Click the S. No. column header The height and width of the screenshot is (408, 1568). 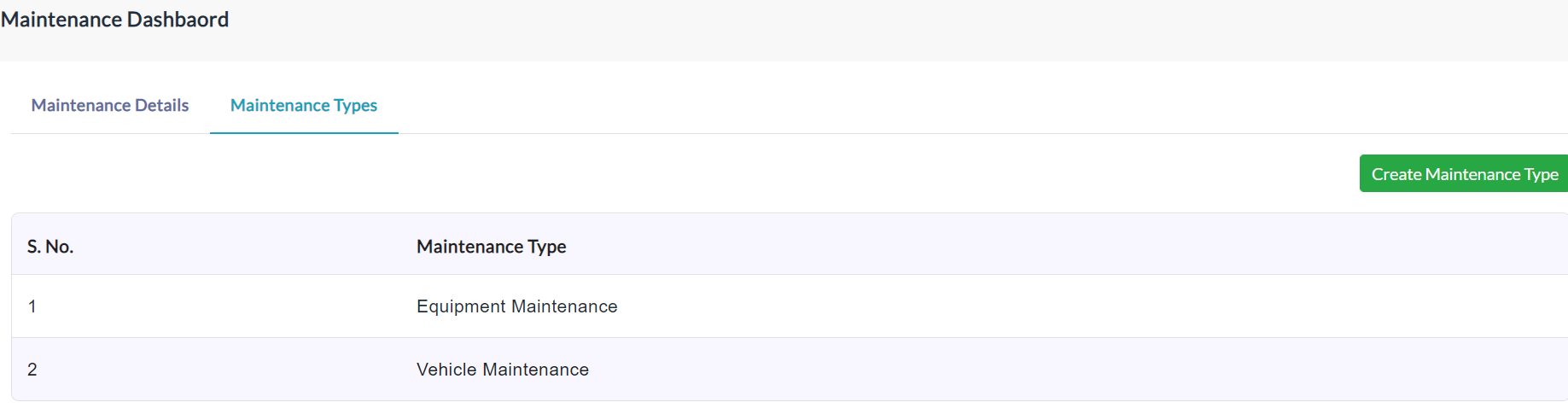(x=50, y=247)
